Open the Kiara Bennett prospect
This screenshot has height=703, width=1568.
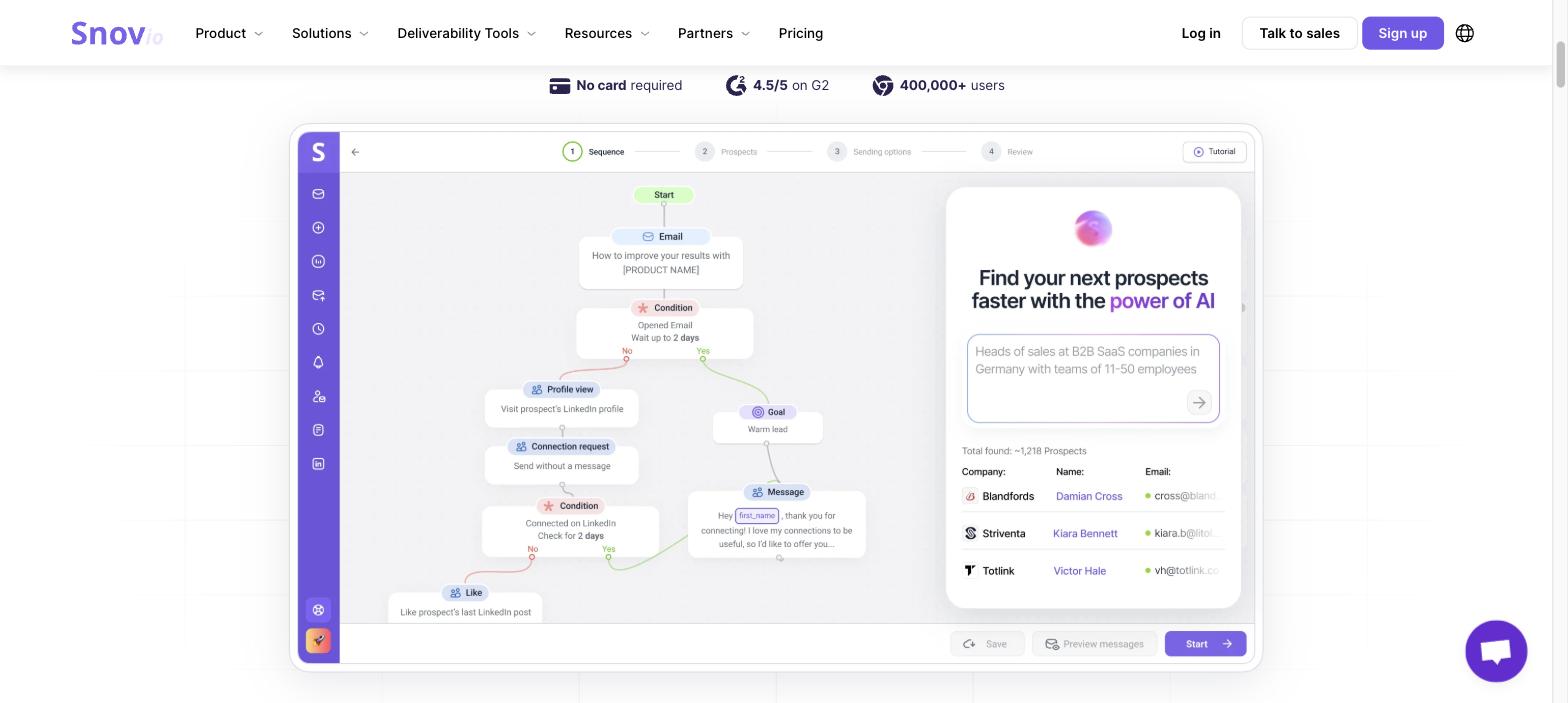[1085, 533]
